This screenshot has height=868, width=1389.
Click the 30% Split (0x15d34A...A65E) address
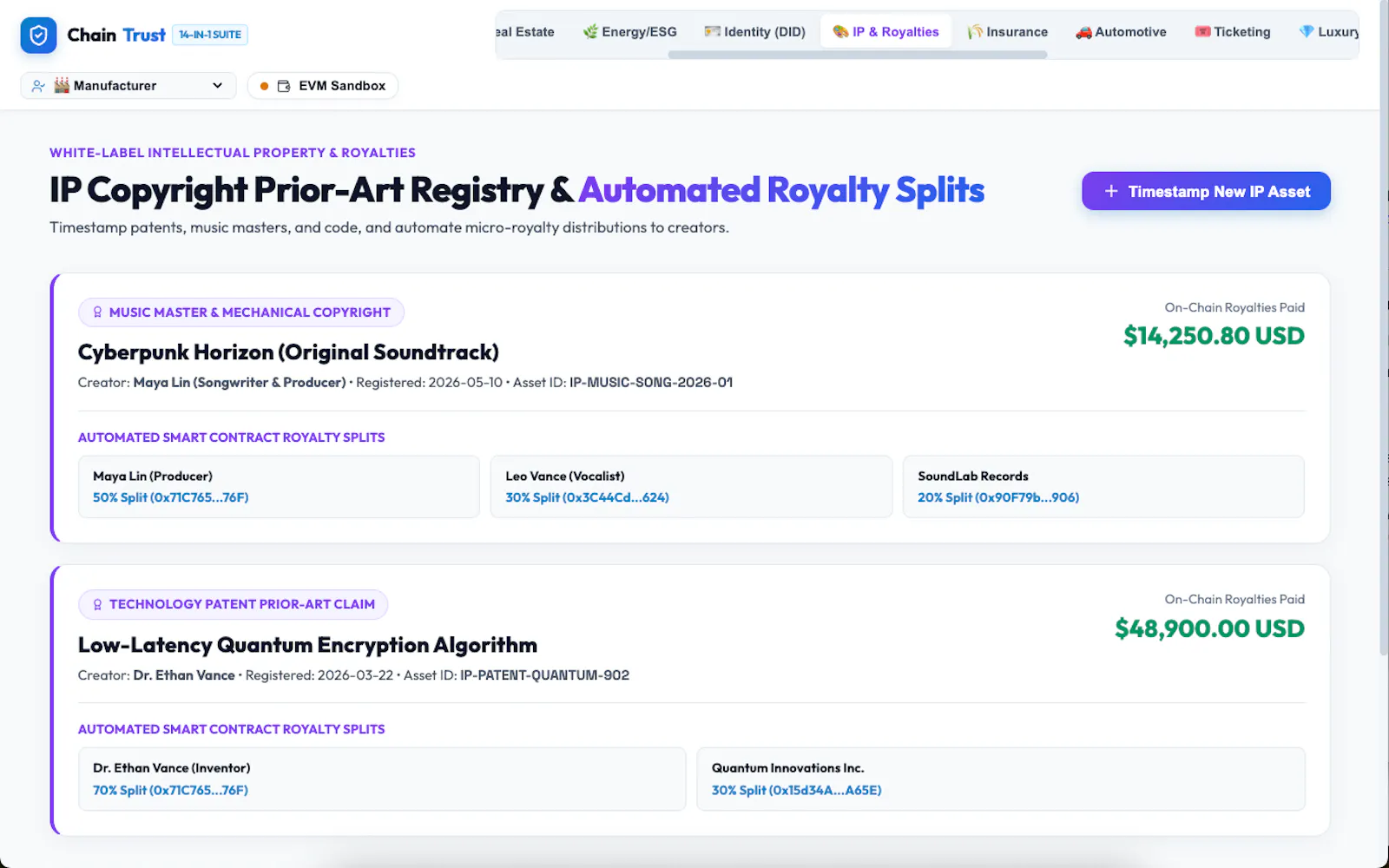797,790
